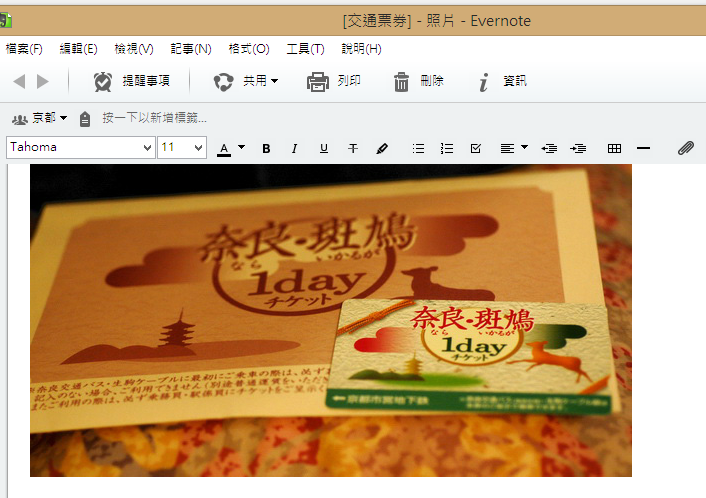
Task: Click the 刪除 delete label
Action: click(x=432, y=81)
